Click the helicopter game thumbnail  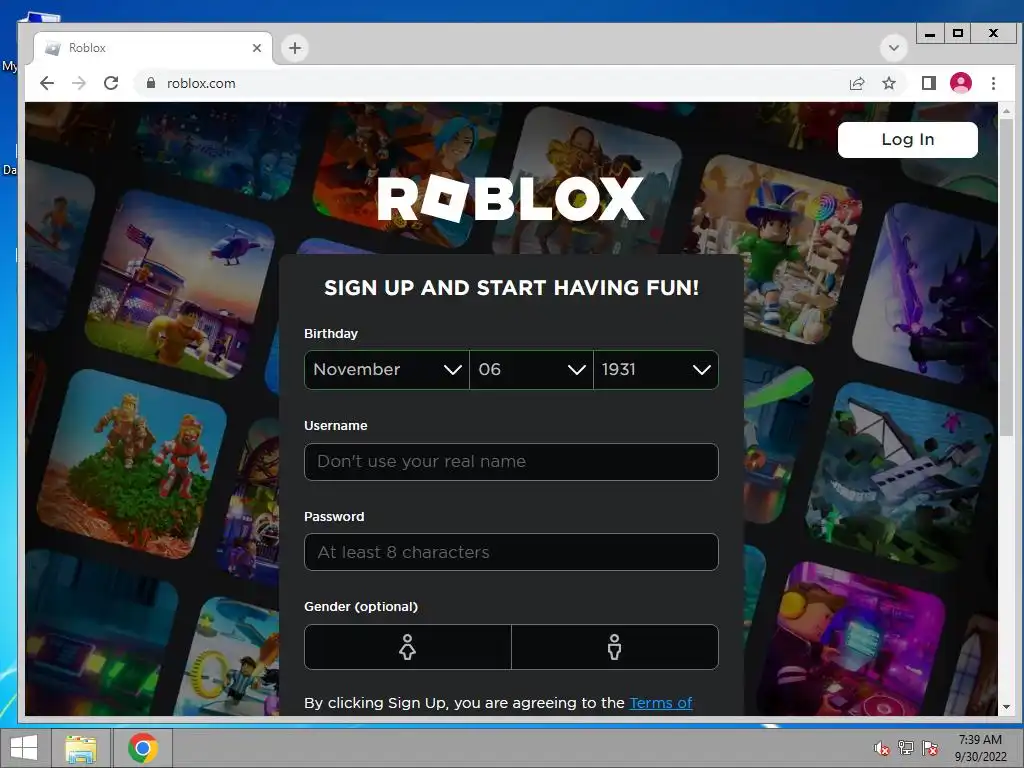180,285
